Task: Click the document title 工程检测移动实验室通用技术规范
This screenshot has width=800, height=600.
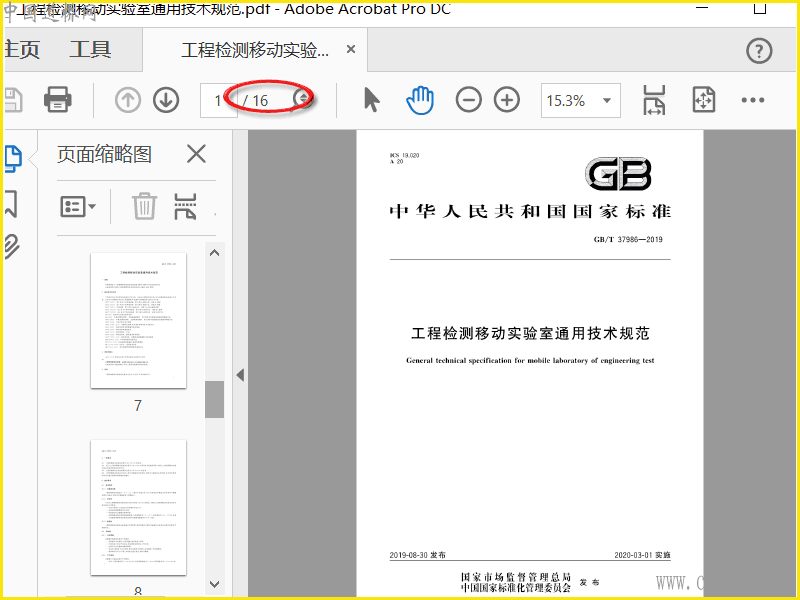Action: click(x=530, y=333)
